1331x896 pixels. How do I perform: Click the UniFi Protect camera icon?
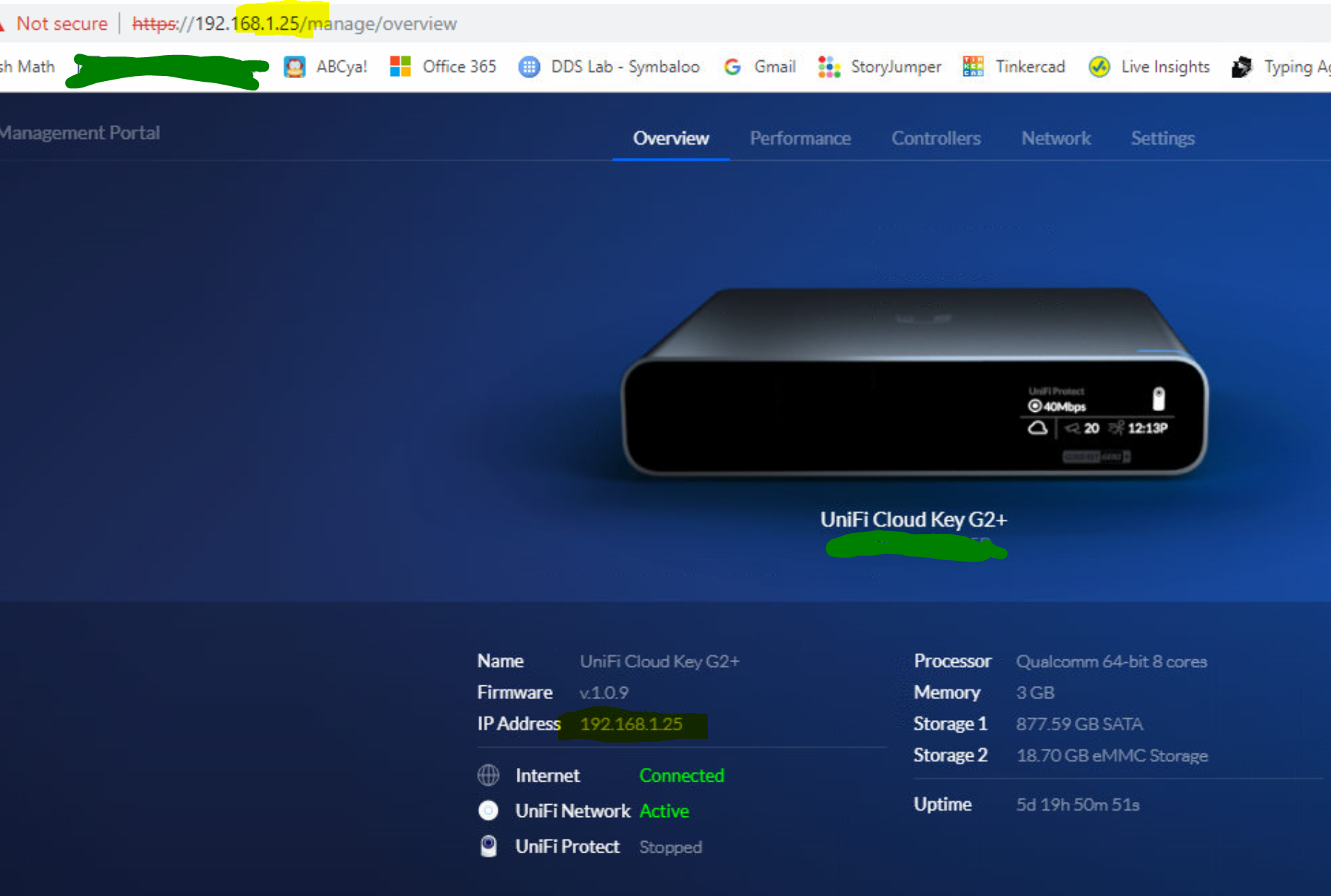(x=489, y=846)
